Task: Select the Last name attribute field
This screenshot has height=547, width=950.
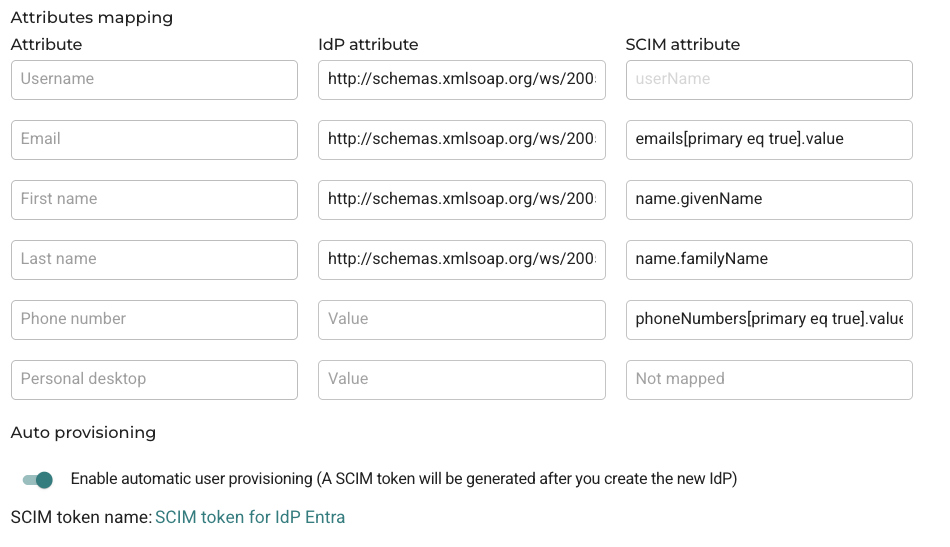Action: coord(154,260)
